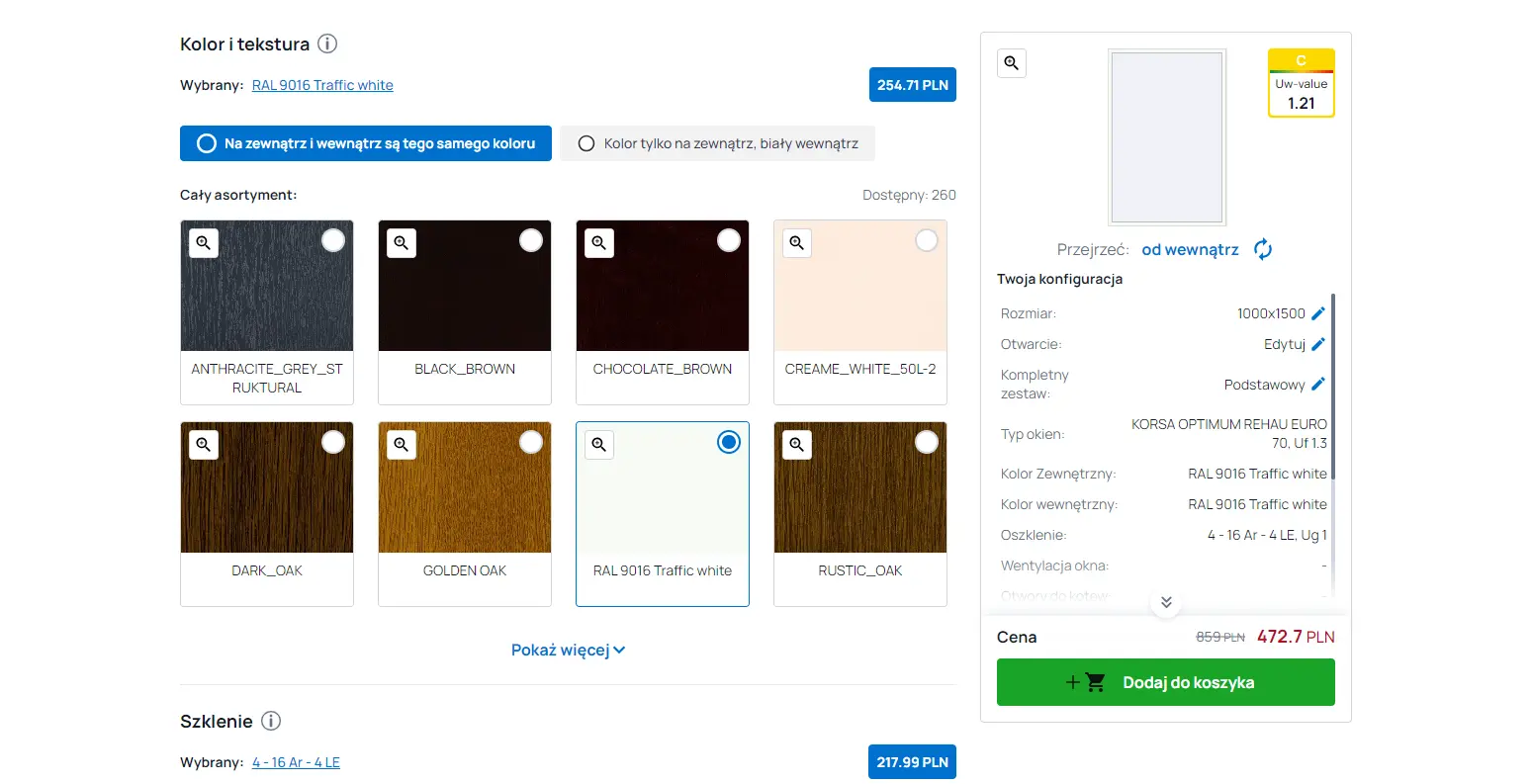Expand colors with Pokaż więcej
The width and height of the screenshot is (1532, 784).
click(568, 650)
